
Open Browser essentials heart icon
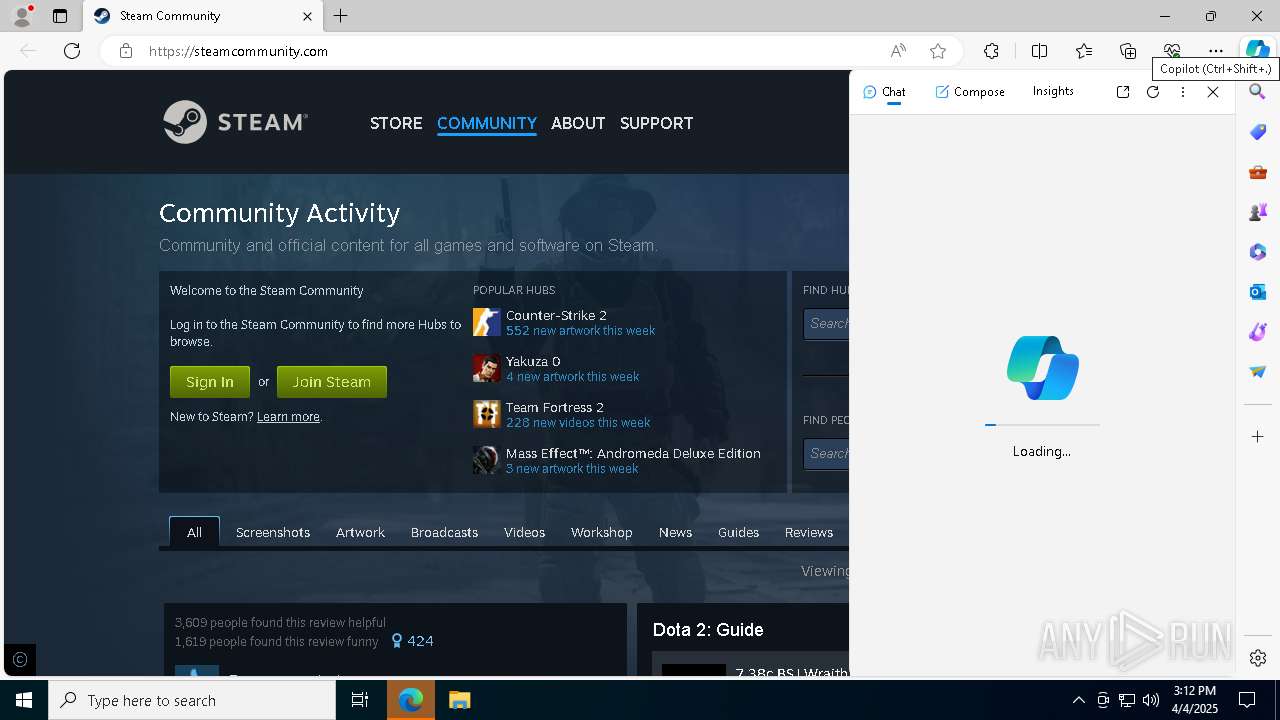click(1172, 51)
